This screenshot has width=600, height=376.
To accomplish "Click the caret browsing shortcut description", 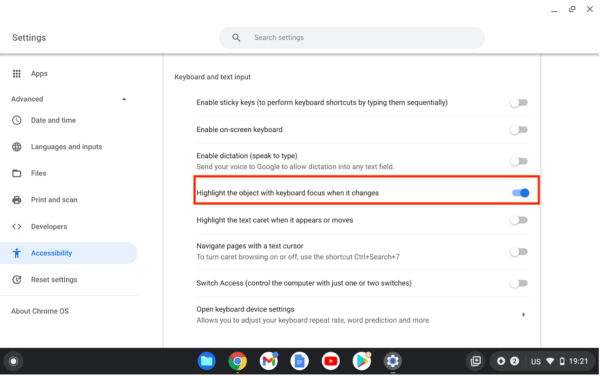I will click(298, 257).
